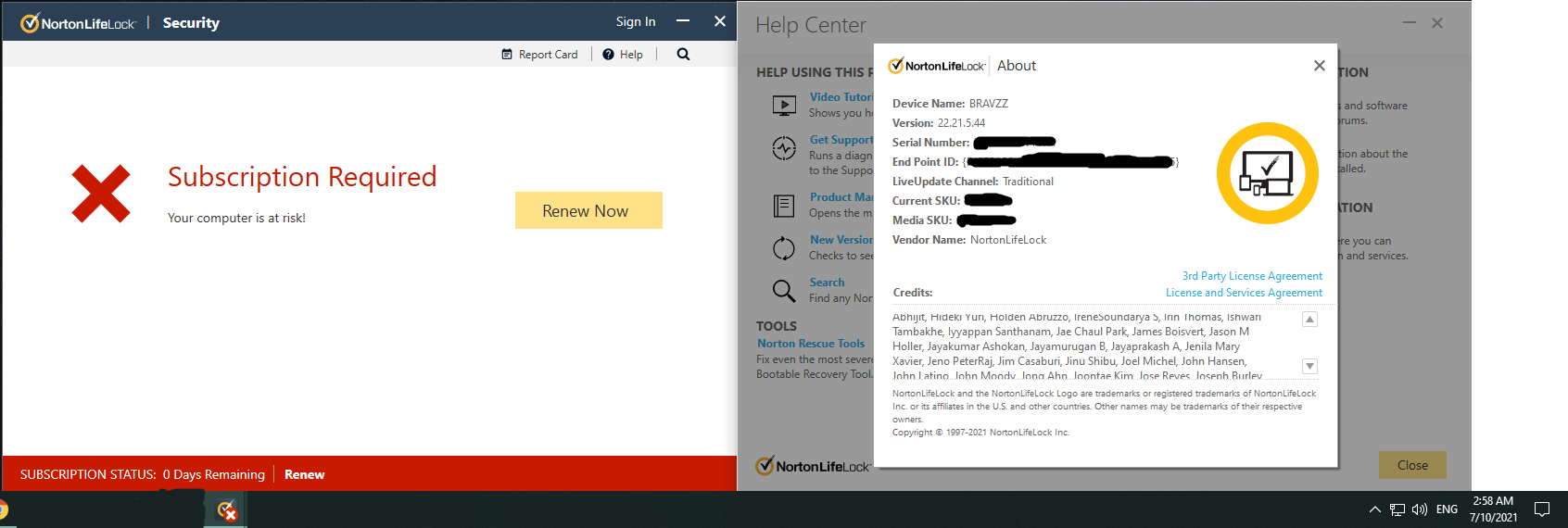Click the Copyright 1997-2021 NortonLifeLock text
1568x528 pixels.
tap(980, 433)
